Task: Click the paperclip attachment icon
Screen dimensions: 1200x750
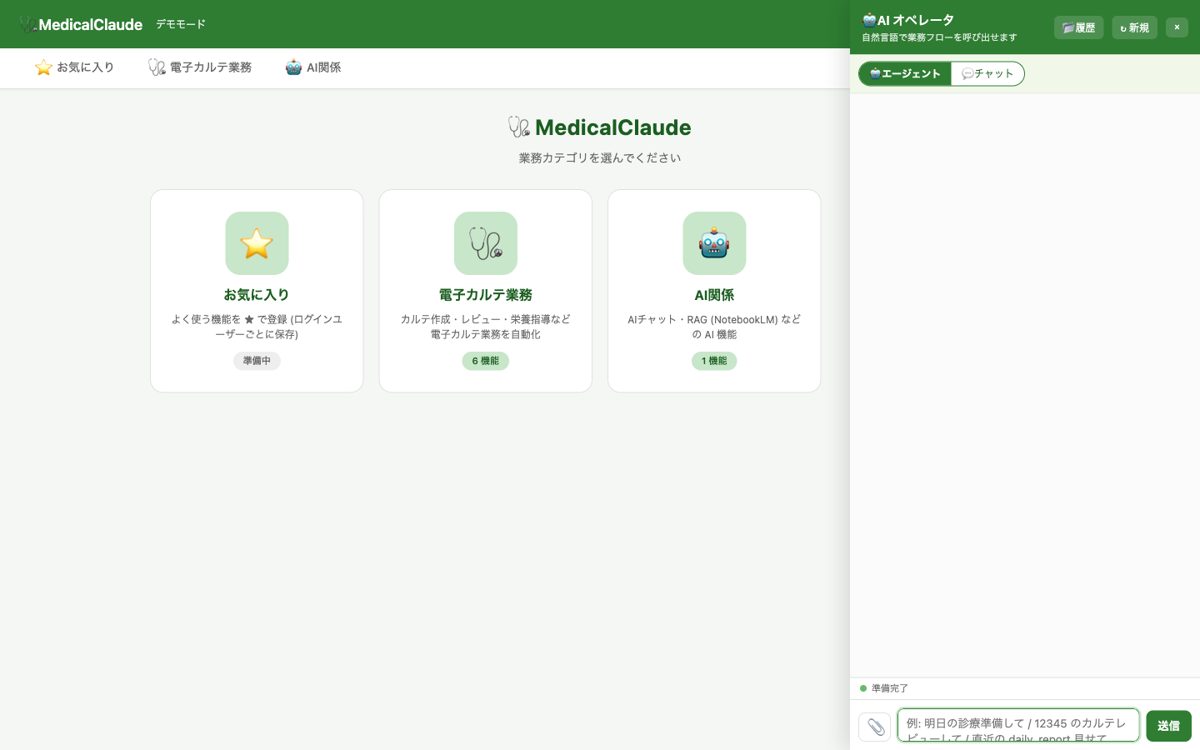Action: pos(875,726)
